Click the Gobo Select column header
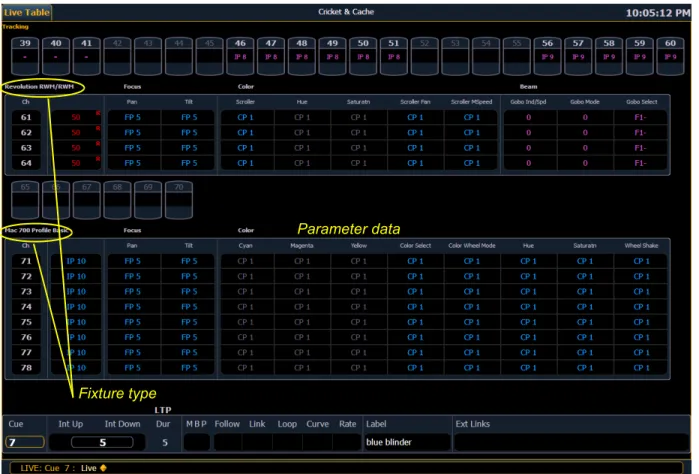The width and height of the screenshot is (699, 474). (x=641, y=102)
